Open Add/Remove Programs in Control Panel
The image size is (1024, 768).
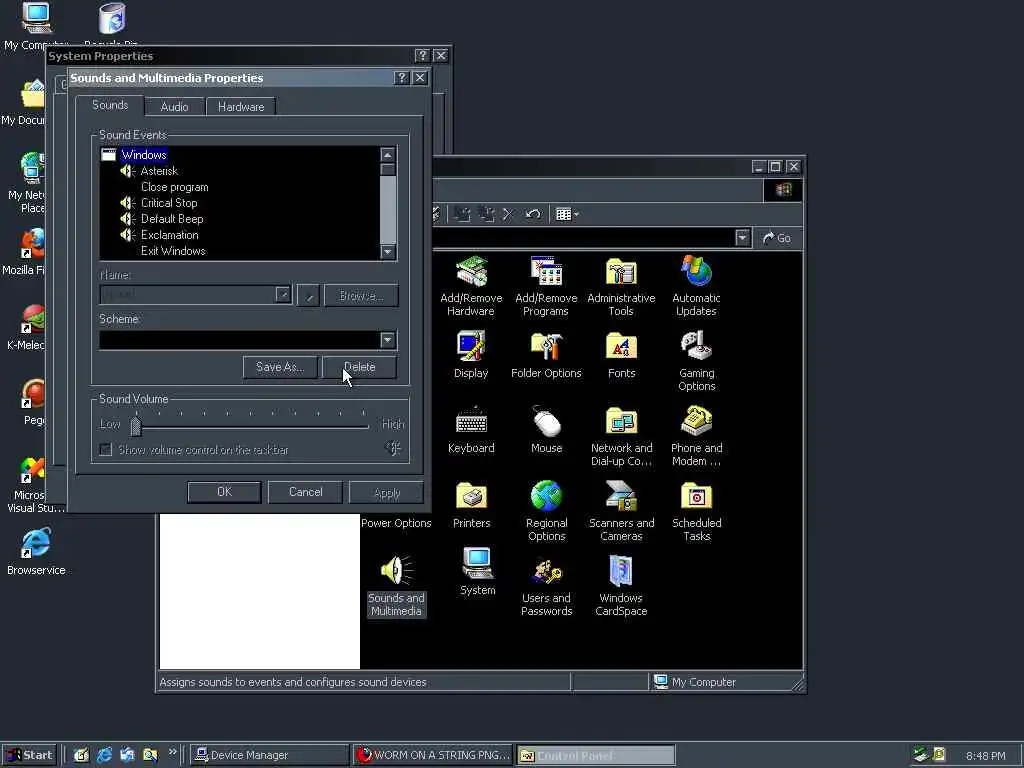click(x=546, y=286)
